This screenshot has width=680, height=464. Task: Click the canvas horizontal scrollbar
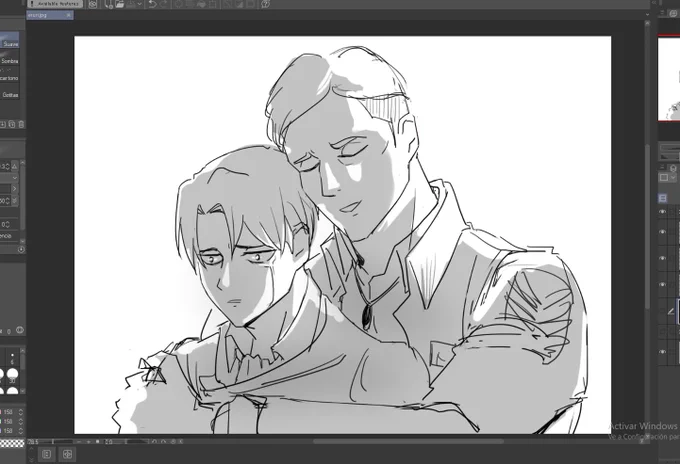[409, 441]
